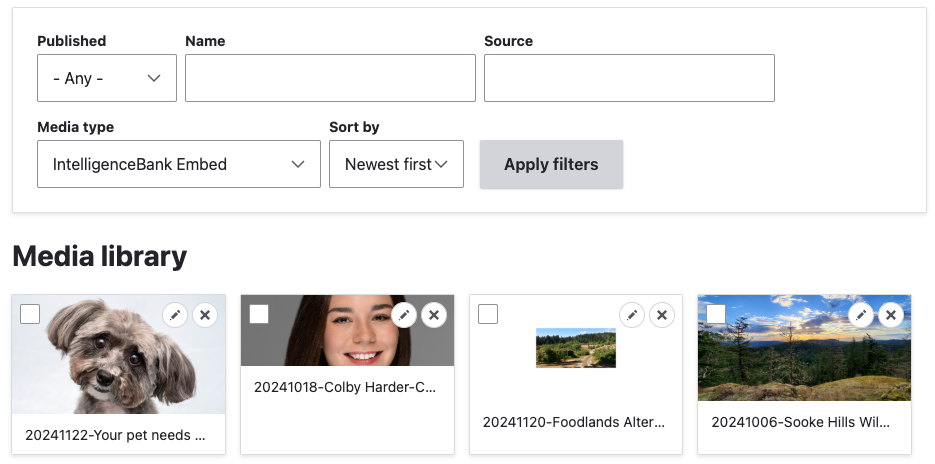Delete the pet dog media item

205,315
